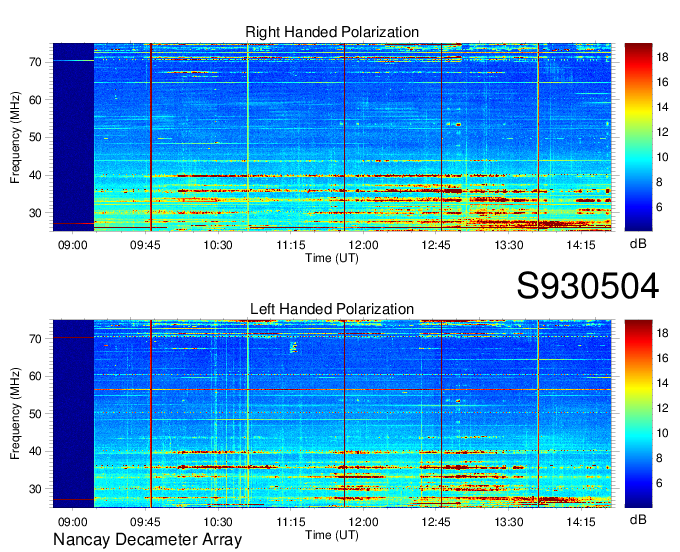The width and height of the screenshot is (680, 552).
Task: Click the 14:15 time tick under Left Handed plot
Action: pyautogui.click(x=581, y=522)
